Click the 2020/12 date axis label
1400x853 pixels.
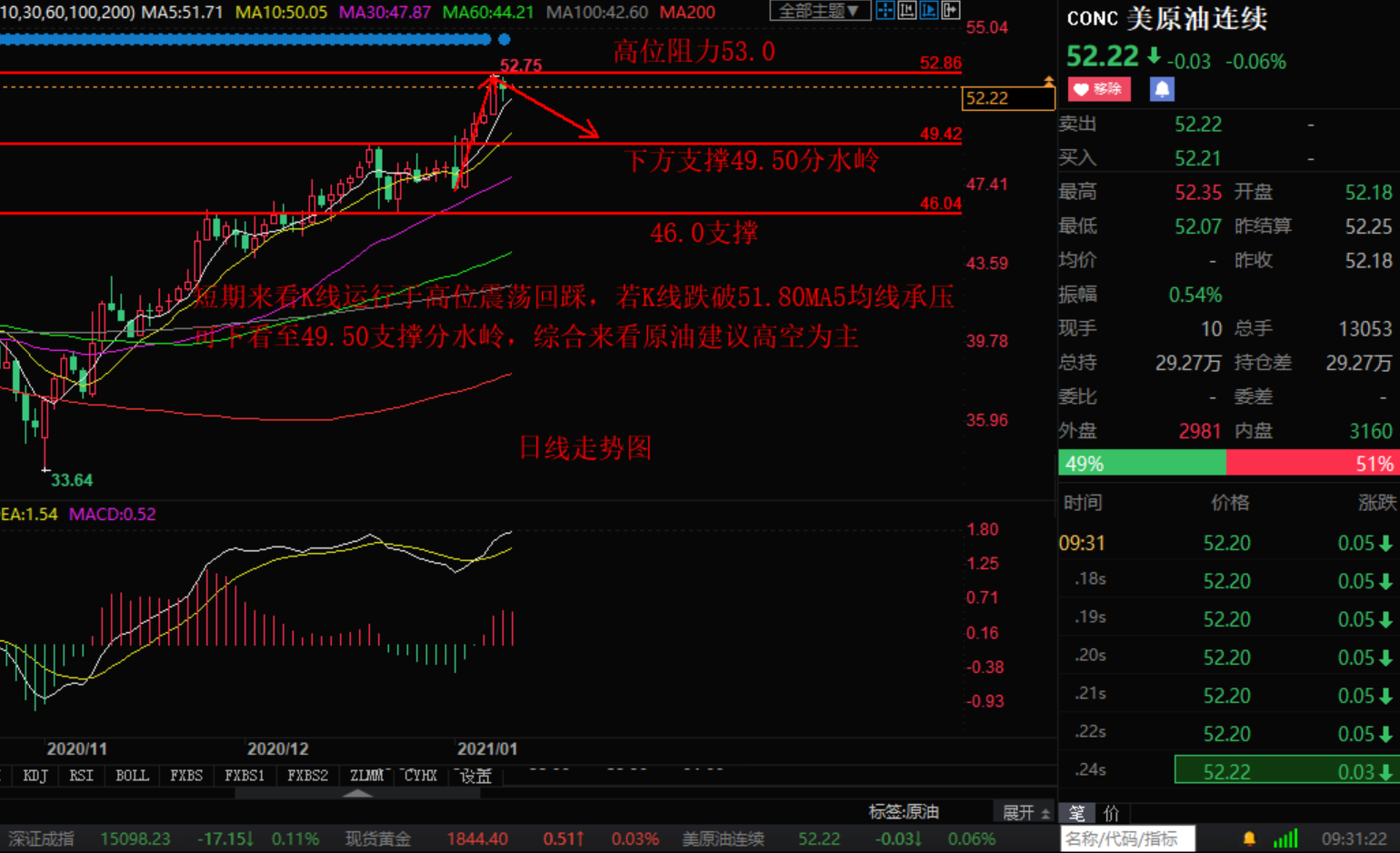(x=278, y=748)
